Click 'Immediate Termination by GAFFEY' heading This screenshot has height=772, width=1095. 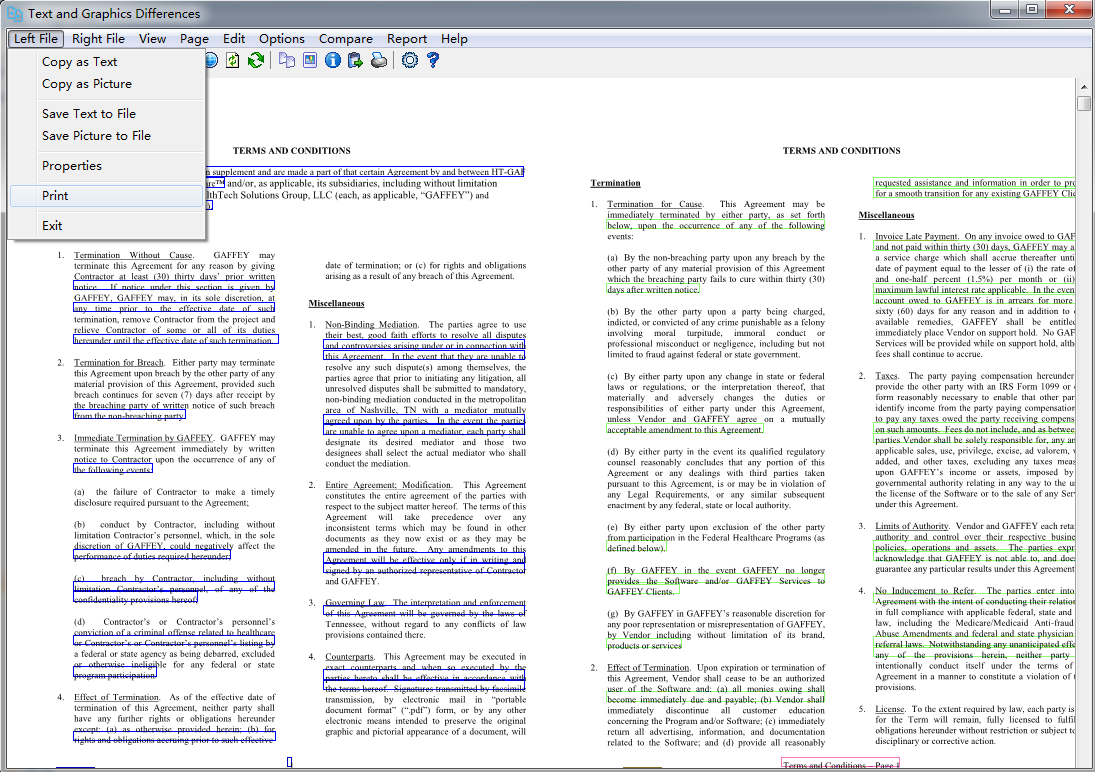(143, 438)
